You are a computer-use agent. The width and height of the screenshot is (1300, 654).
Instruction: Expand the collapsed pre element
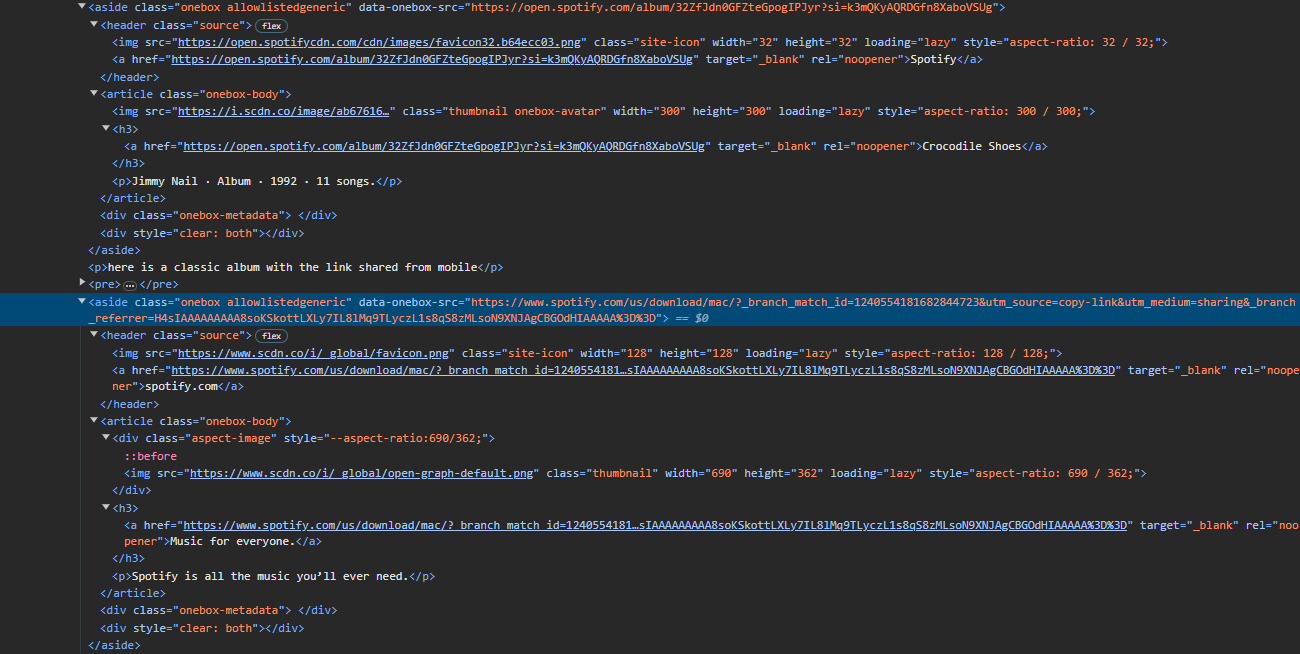tap(82, 284)
